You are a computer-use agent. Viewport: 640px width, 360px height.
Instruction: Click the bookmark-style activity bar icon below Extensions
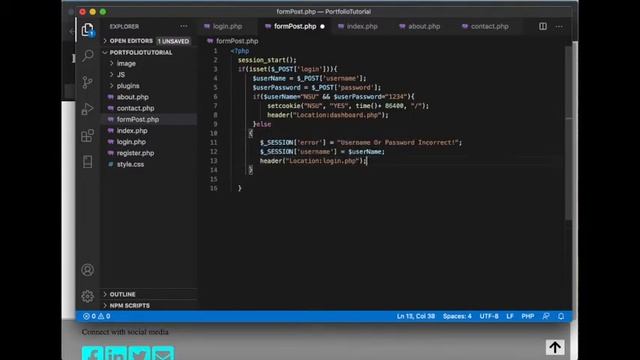click(87, 162)
